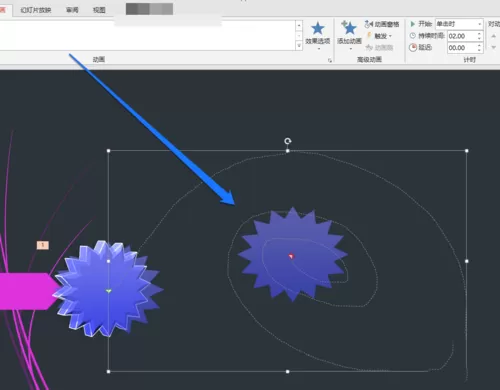
Task: Switch to the 幻灯片放映 slide show tab
Action: [36, 10]
